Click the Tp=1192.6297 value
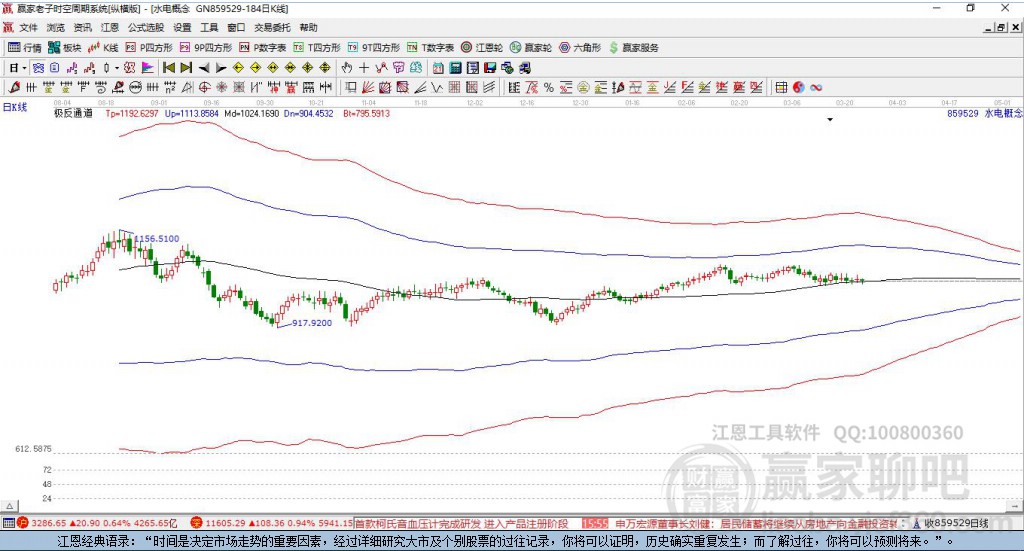The height and width of the screenshot is (551, 1024). [132, 114]
